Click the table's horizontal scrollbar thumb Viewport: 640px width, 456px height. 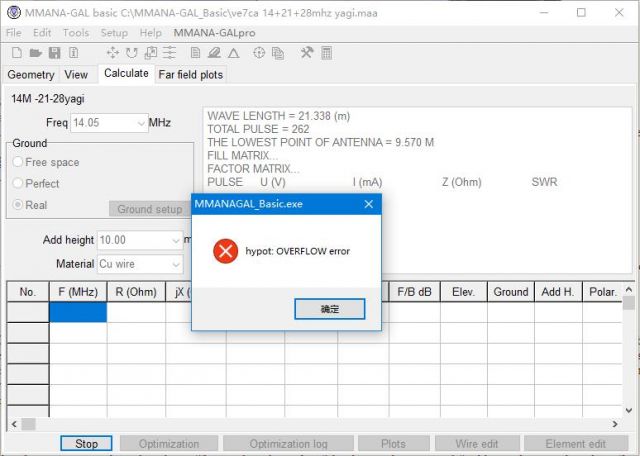[28, 424]
